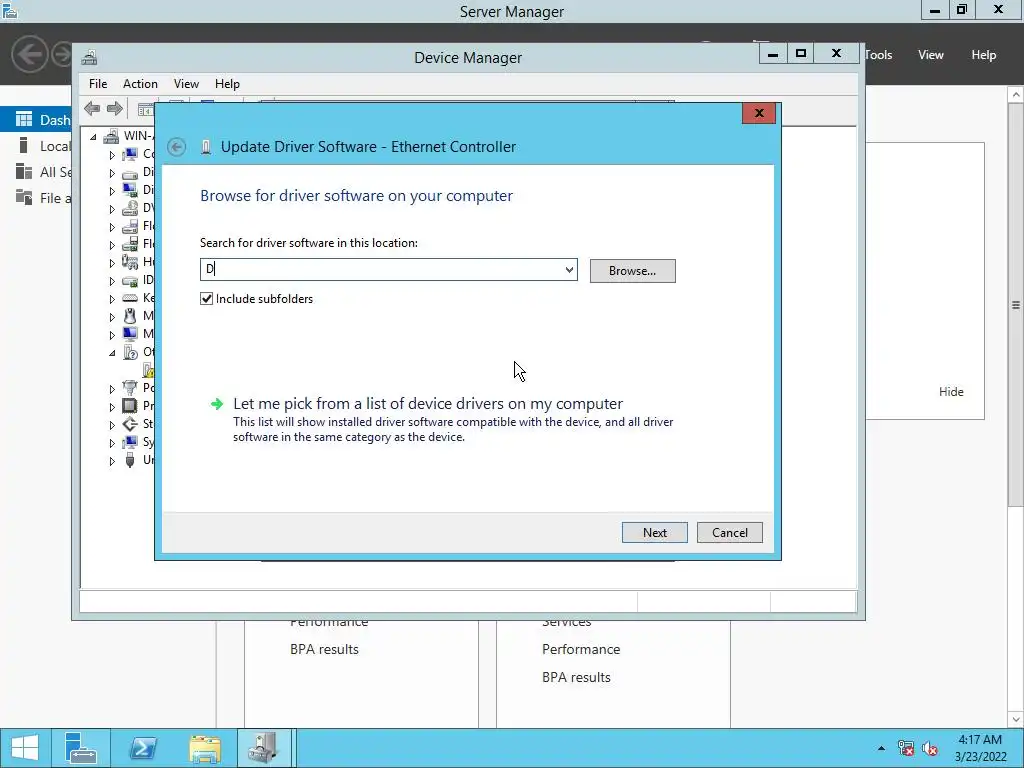1024x768 pixels.
Task: Click the Other devices question-mark icon
Action: 130,352
